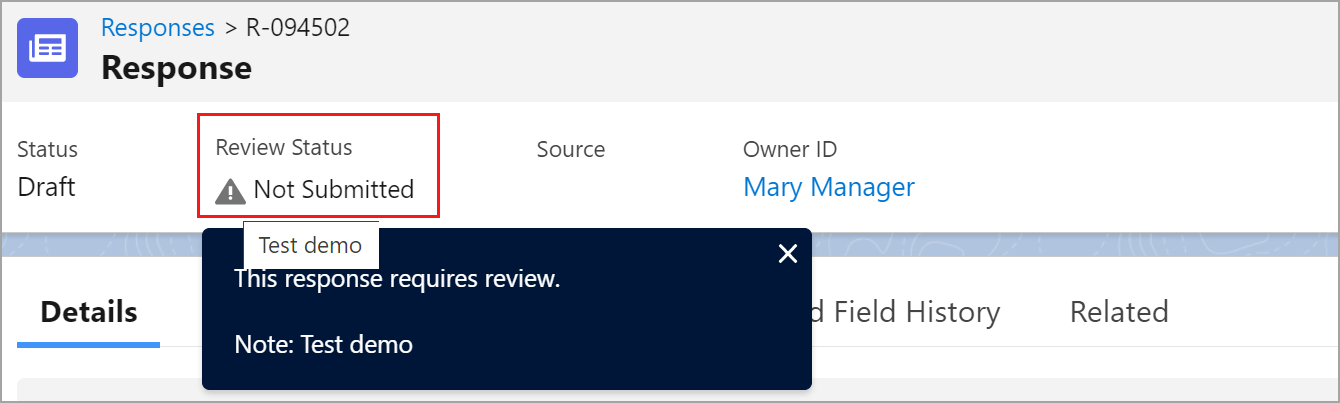Click the 'Note: Test demo' popover text
This screenshot has width=1340, height=403.
point(323,344)
